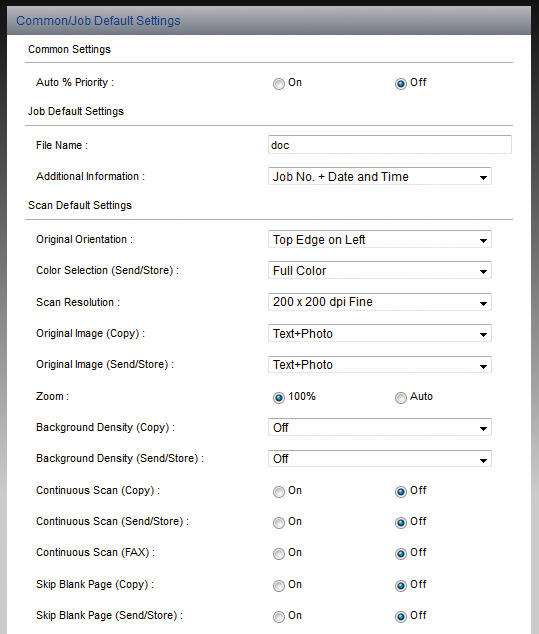Open the Scan Resolution dropdown
The width and height of the screenshot is (539, 634).
point(379,302)
